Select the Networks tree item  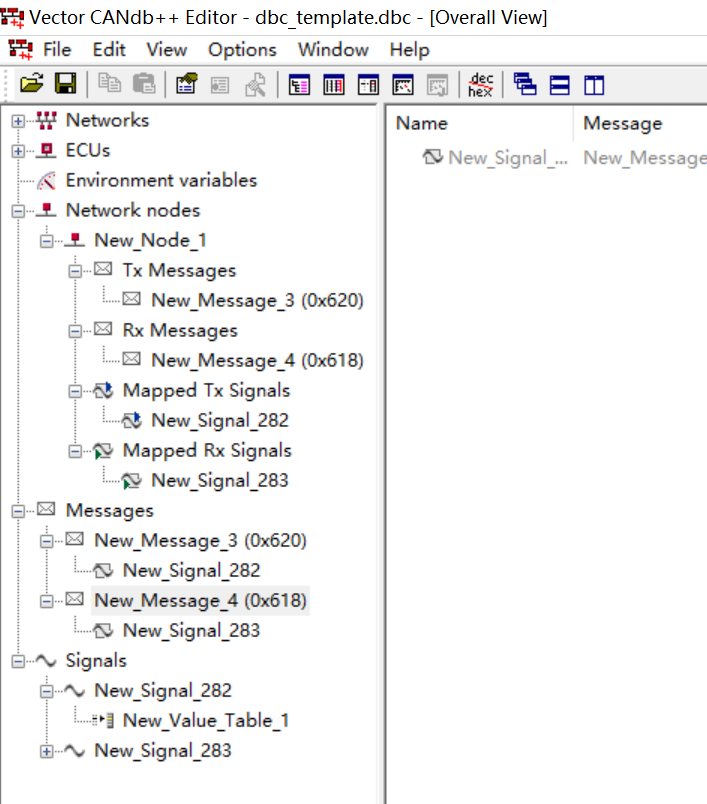(107, 120)
